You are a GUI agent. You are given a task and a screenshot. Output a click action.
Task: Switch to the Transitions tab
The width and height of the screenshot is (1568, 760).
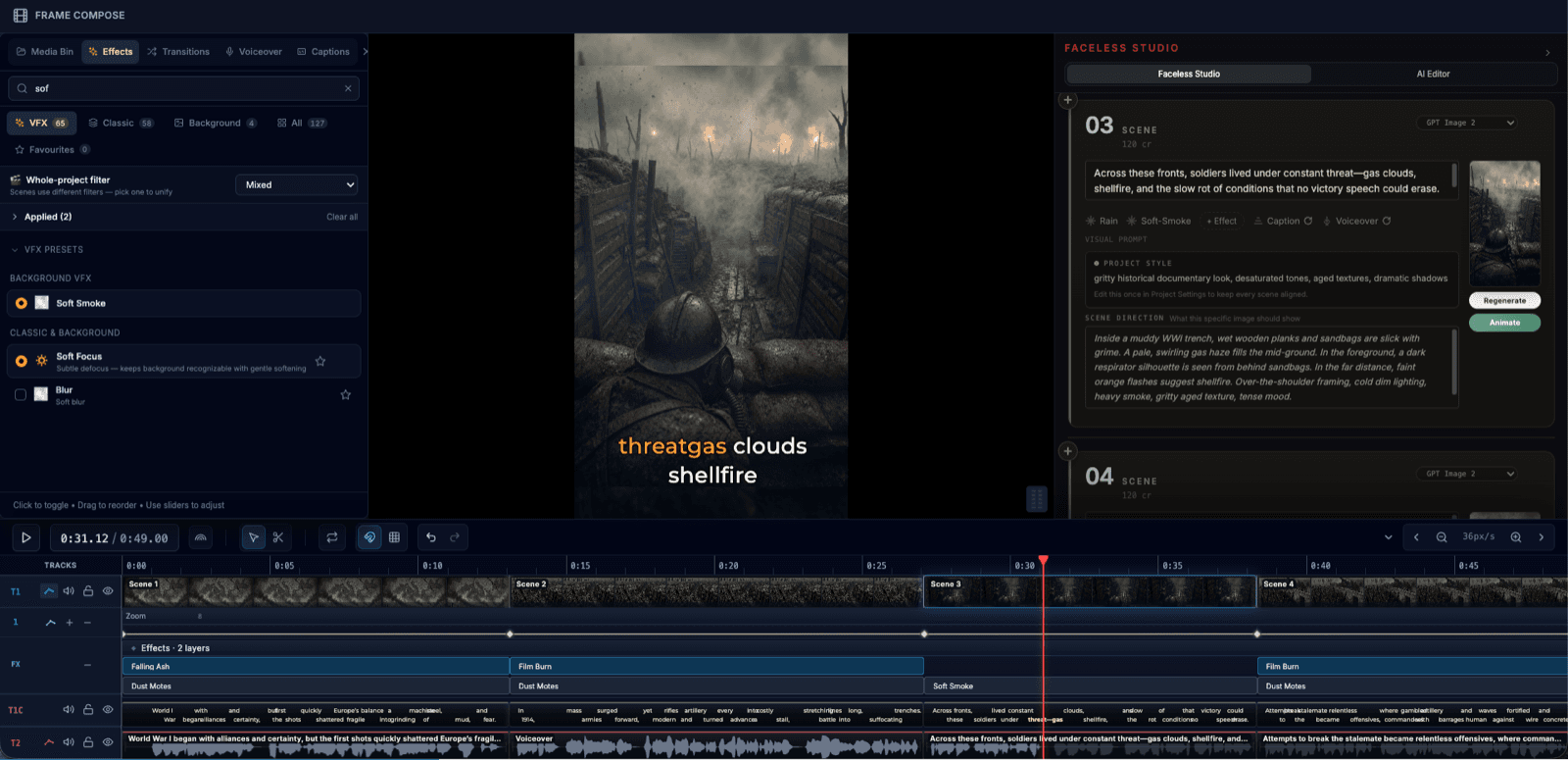(178, 52)
